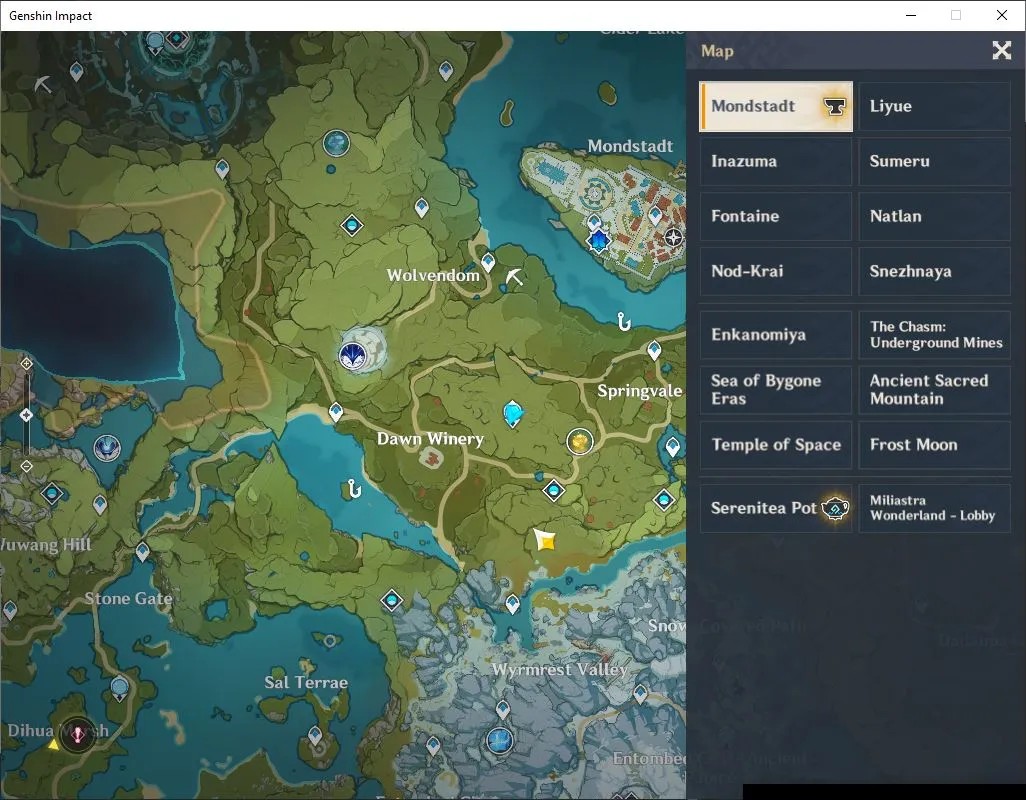Click the zoom-in diamond at slider top

click(x=26, y=363)
